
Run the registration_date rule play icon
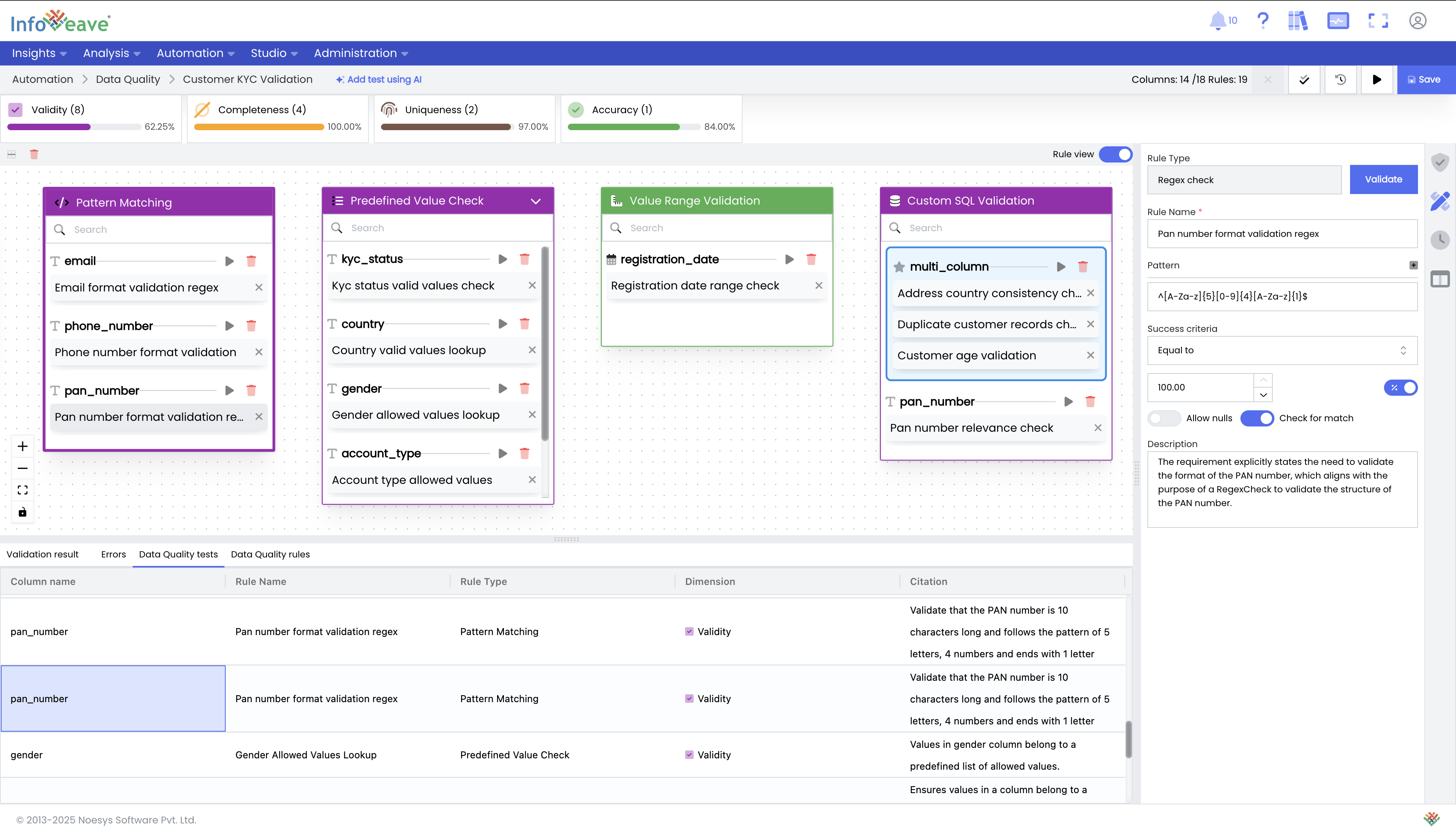tap(789, 260)
